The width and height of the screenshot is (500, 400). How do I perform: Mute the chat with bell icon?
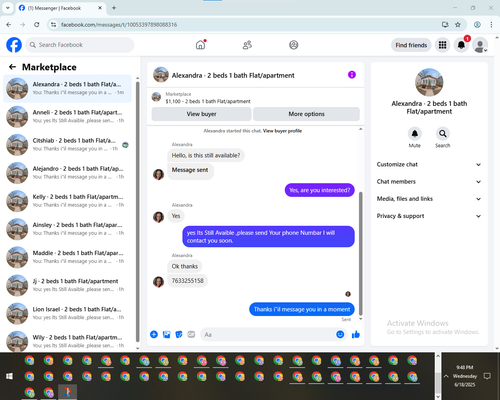click(414, 134)
